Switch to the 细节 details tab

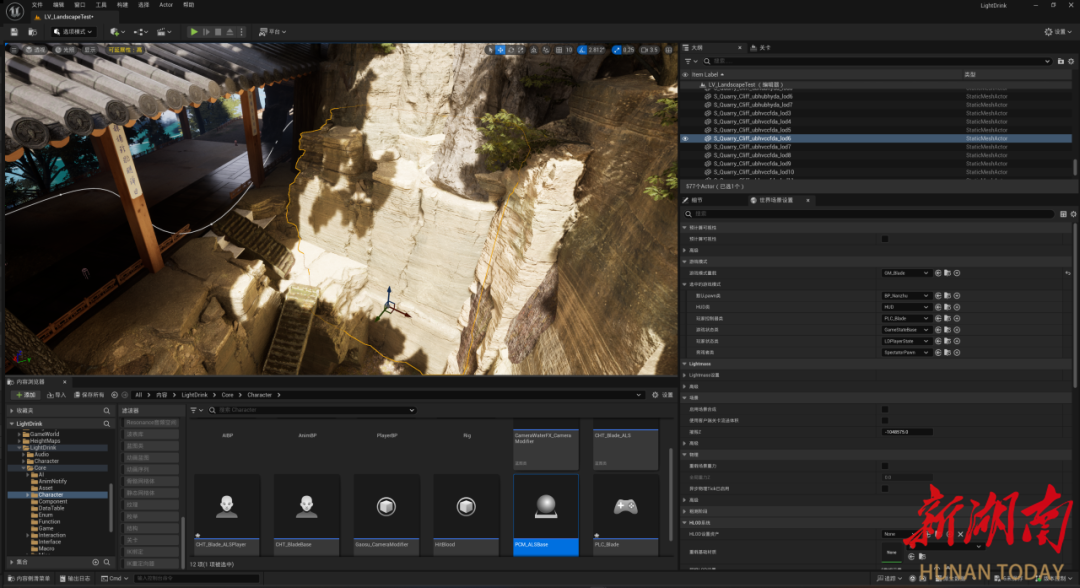click(697, 200)
